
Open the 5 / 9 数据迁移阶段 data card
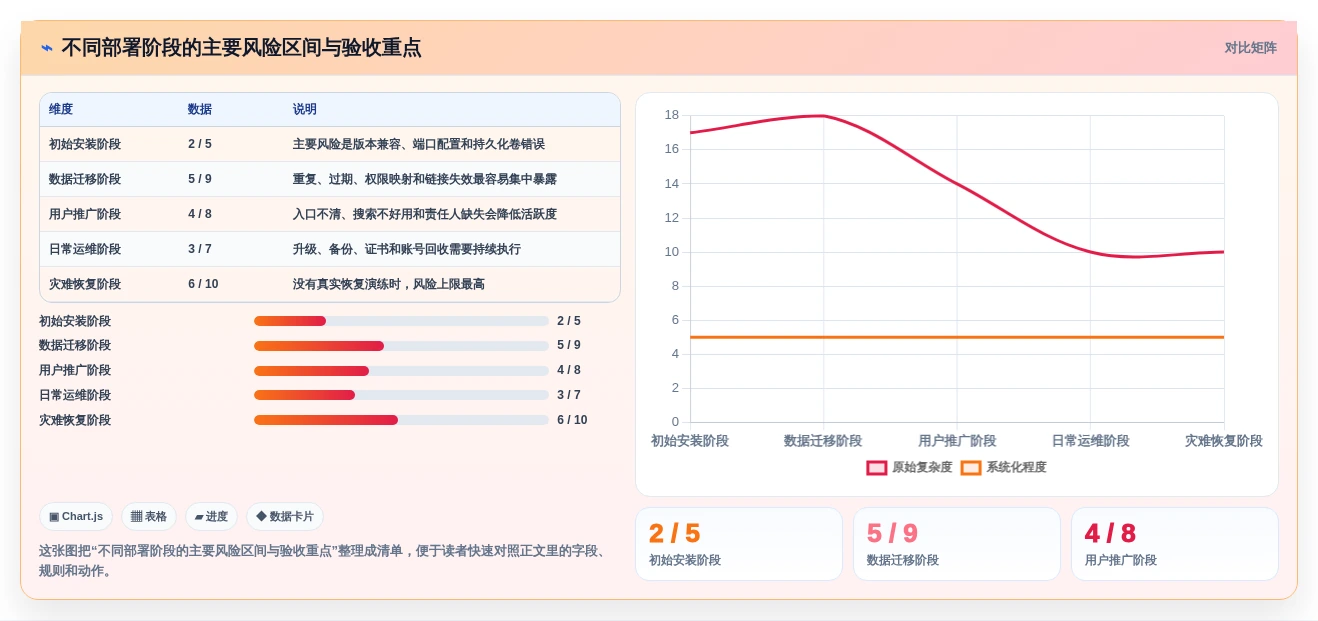tap(957, 544)
